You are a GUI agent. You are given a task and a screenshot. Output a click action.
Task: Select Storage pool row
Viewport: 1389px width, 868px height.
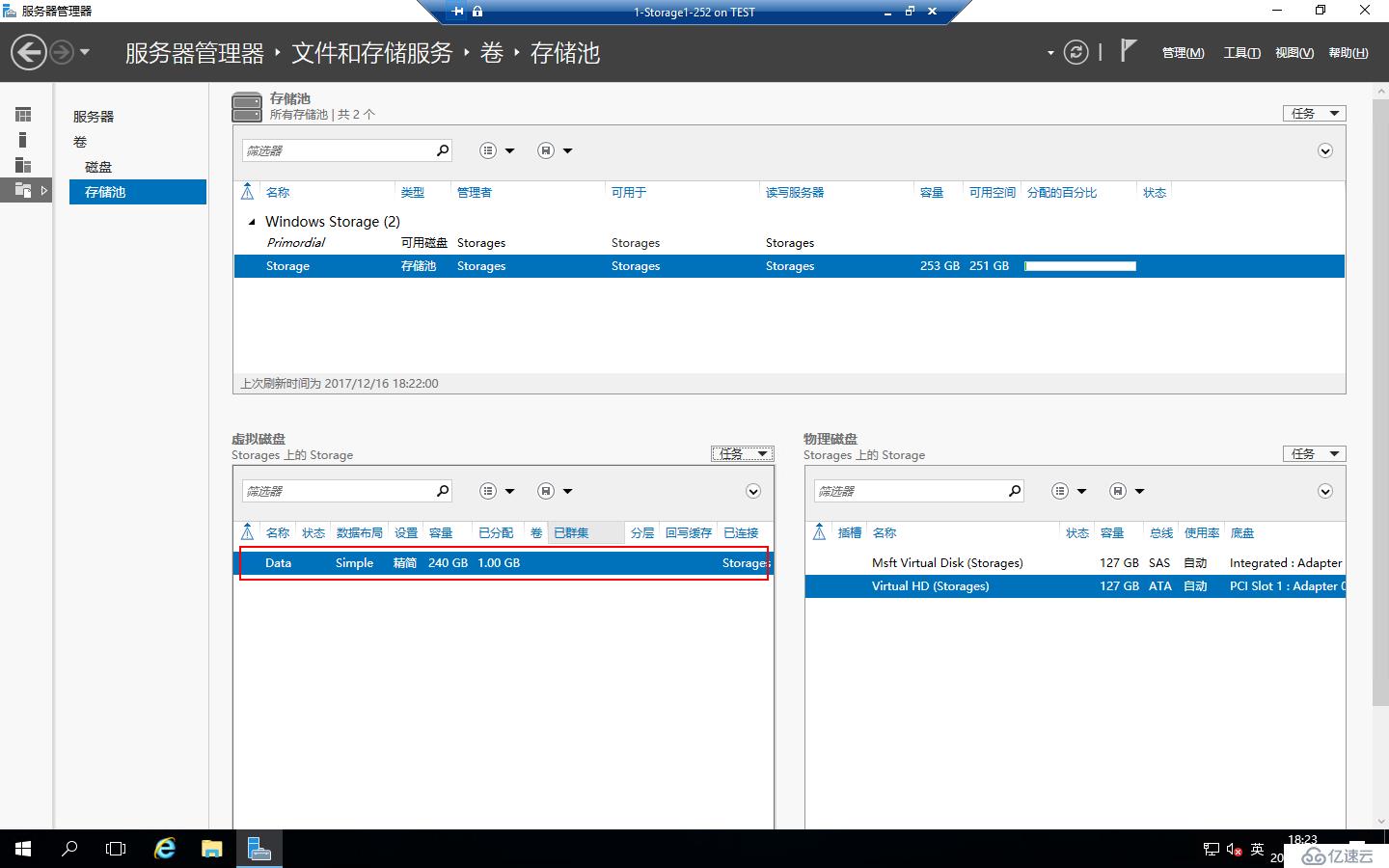click(x=789, y=266)
